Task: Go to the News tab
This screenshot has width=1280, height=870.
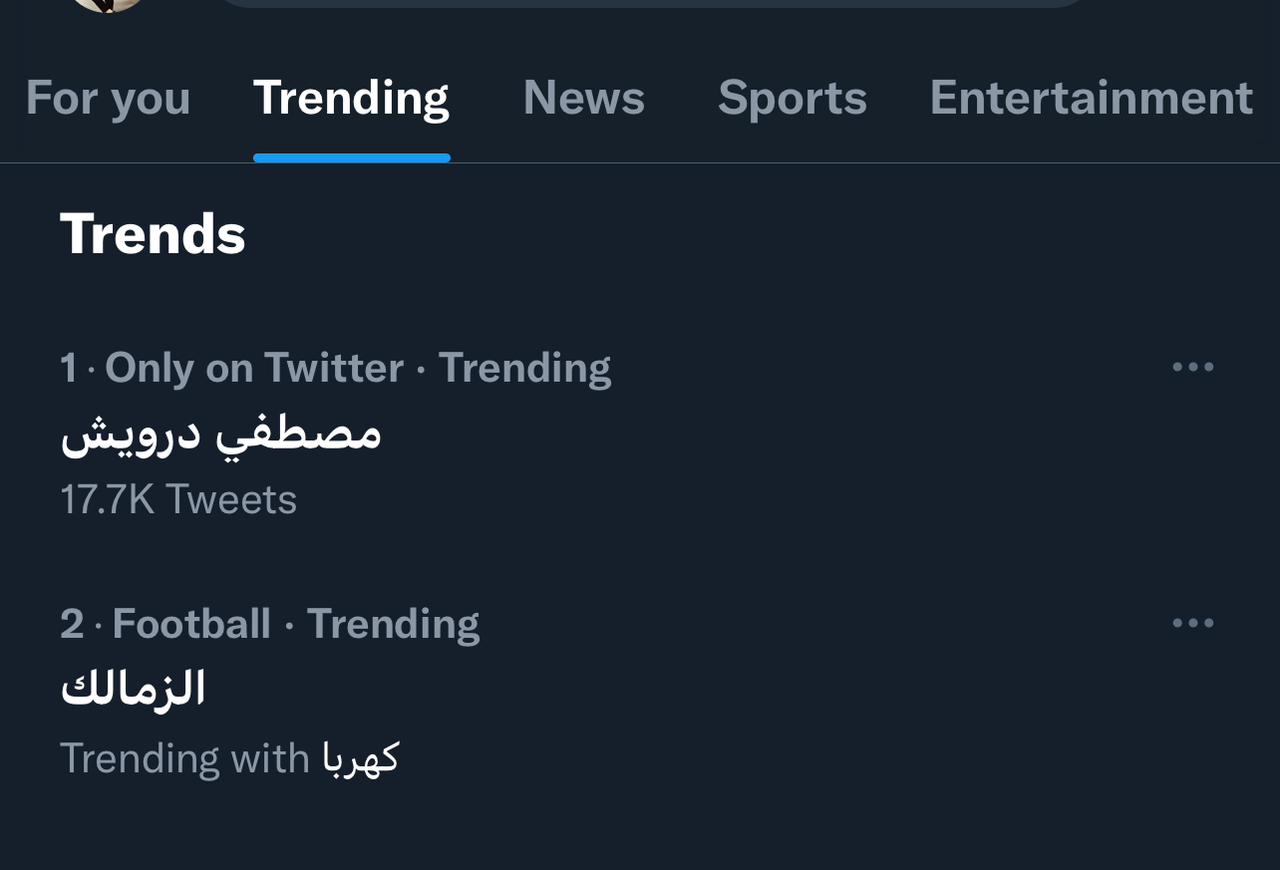Action: pos(584,98)
